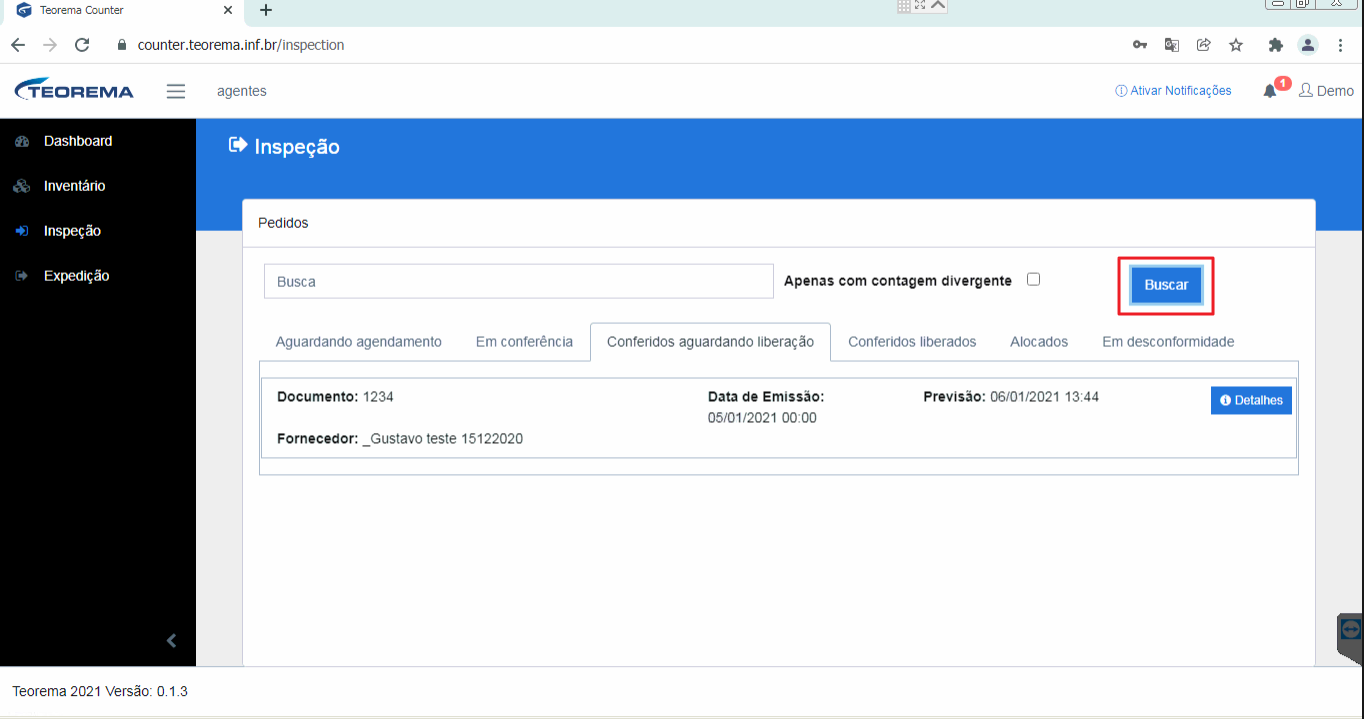Click the browser reload icon
Viewport: 1364px width, 719px height.
[82, 45]
